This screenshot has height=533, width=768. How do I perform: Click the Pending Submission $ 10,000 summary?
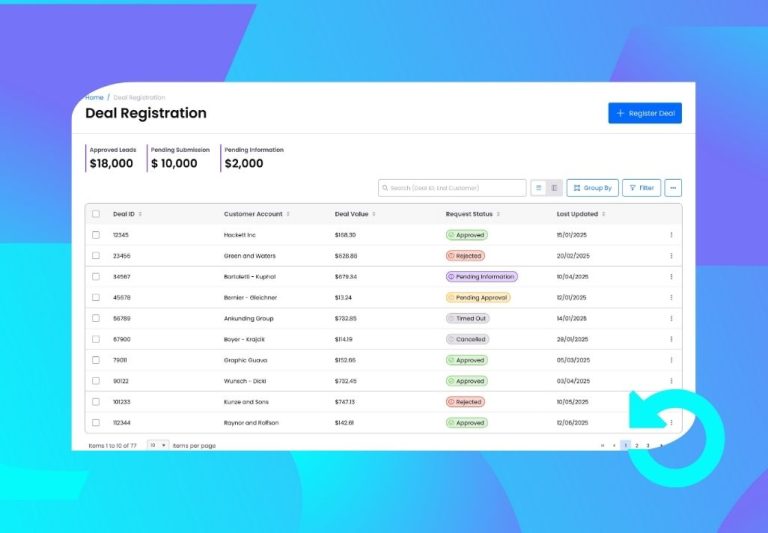click(x=179, y=158)
